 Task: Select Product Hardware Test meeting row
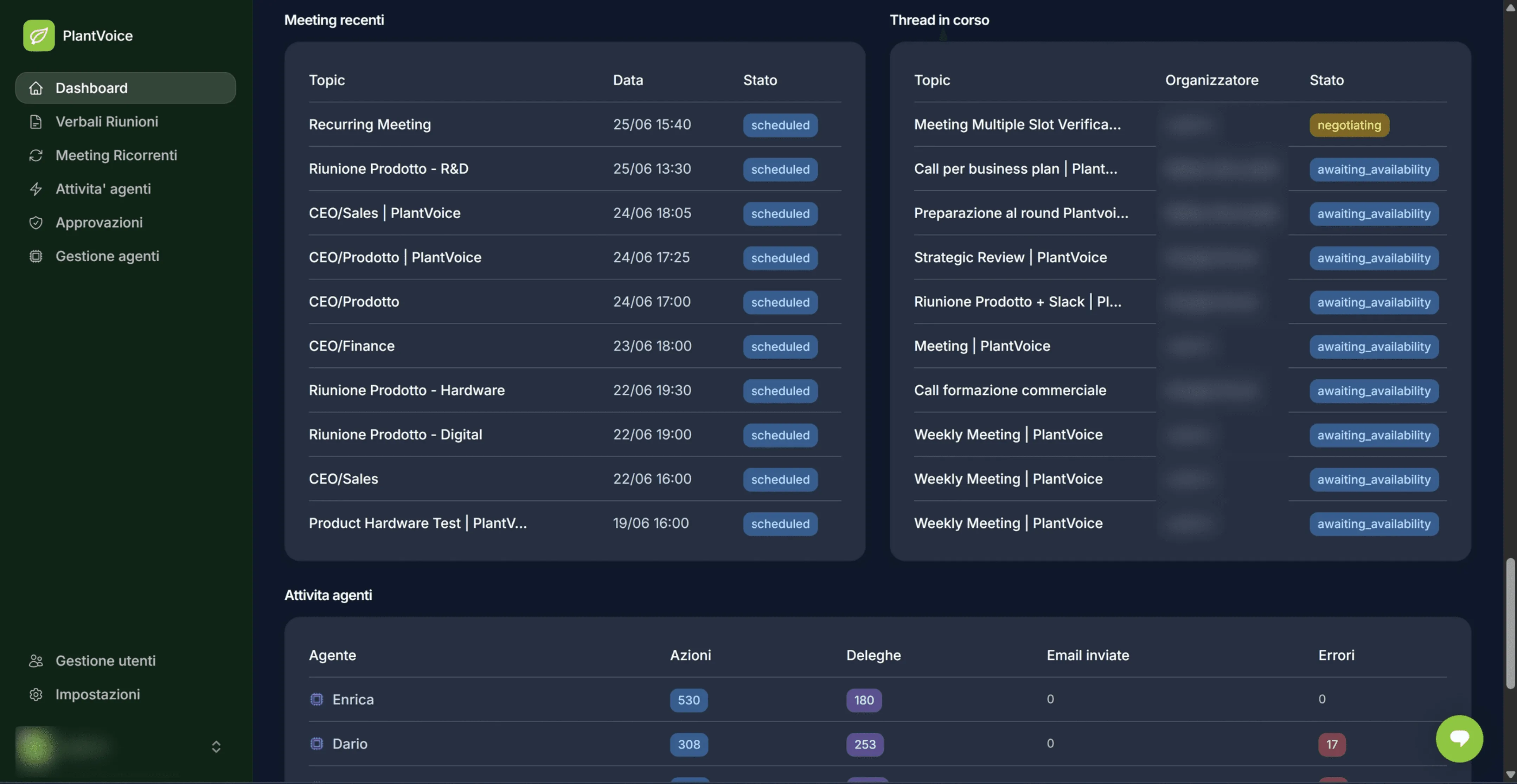[575, 523]
